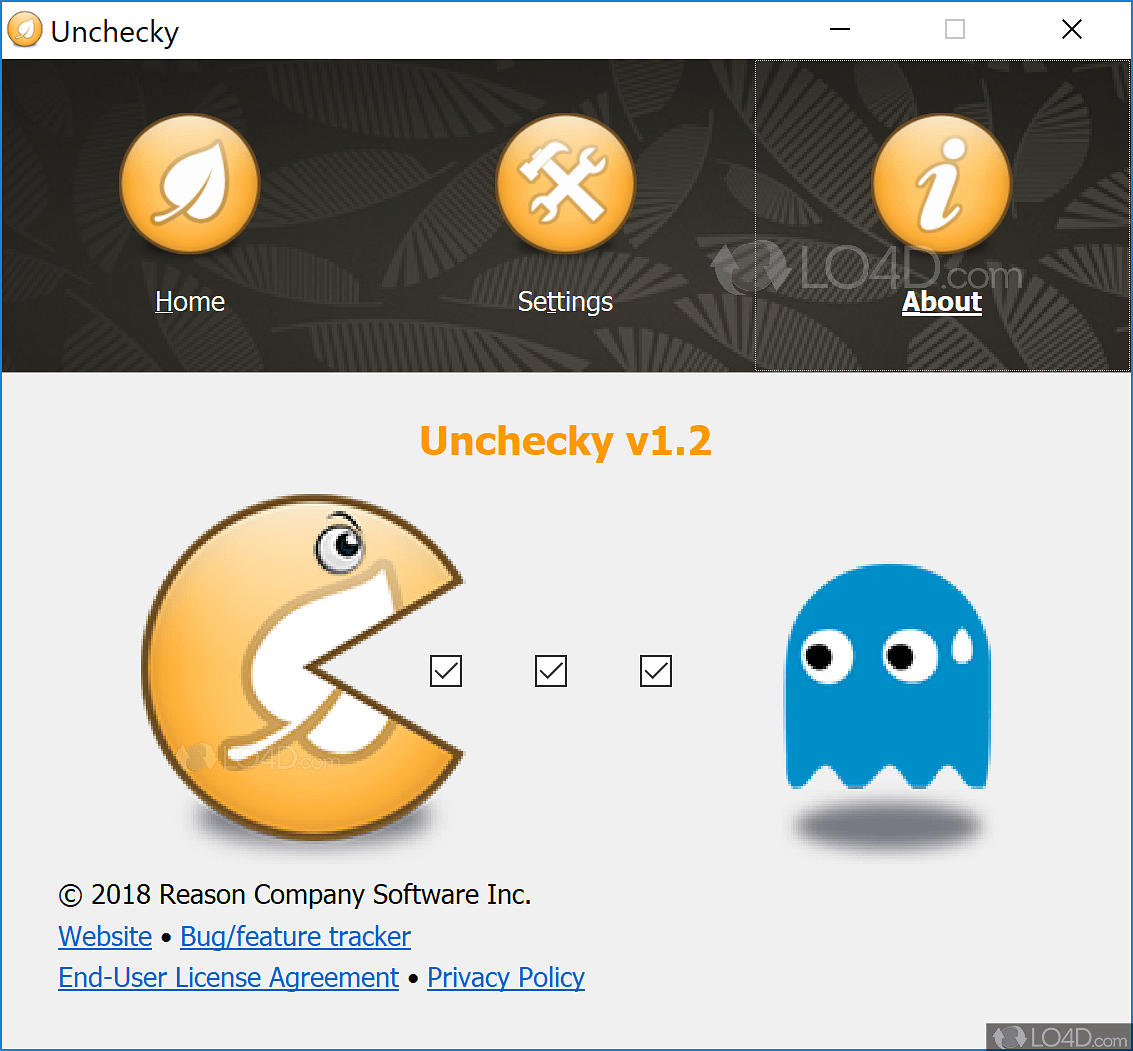Select the About info icon
The width and height of the screenshot is (1133, 1051).
coord(942,183)
